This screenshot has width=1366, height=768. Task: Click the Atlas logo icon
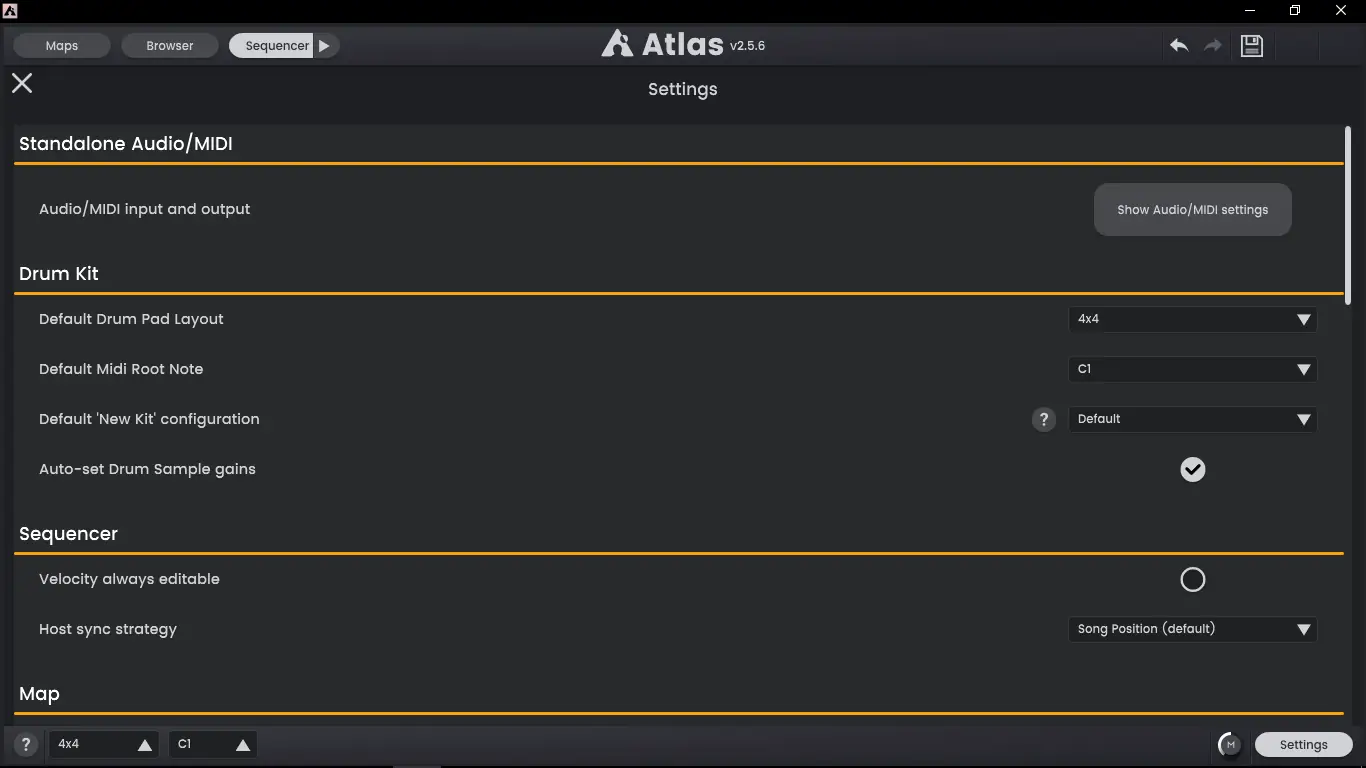pyautogui.click(x=617, y=44)
